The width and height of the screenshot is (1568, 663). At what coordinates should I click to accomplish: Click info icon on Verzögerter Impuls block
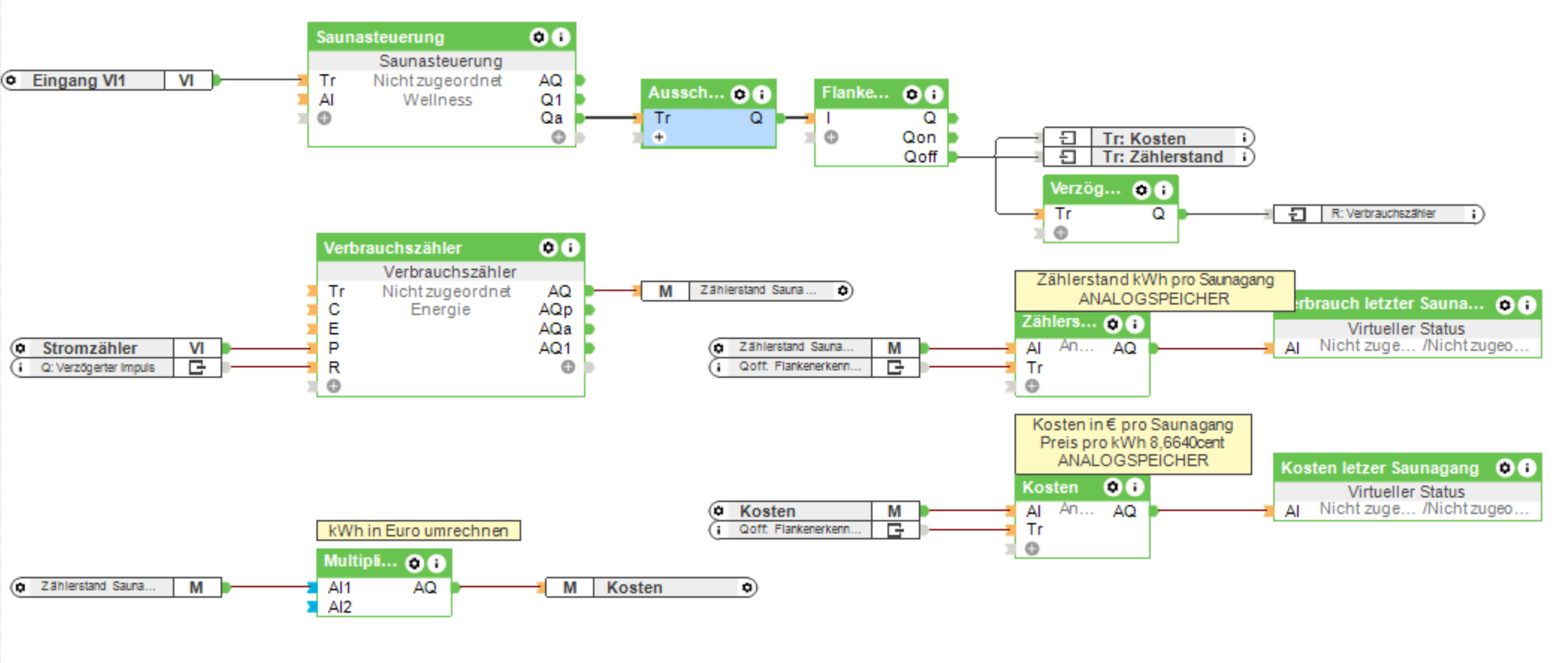pos(1163,190)
